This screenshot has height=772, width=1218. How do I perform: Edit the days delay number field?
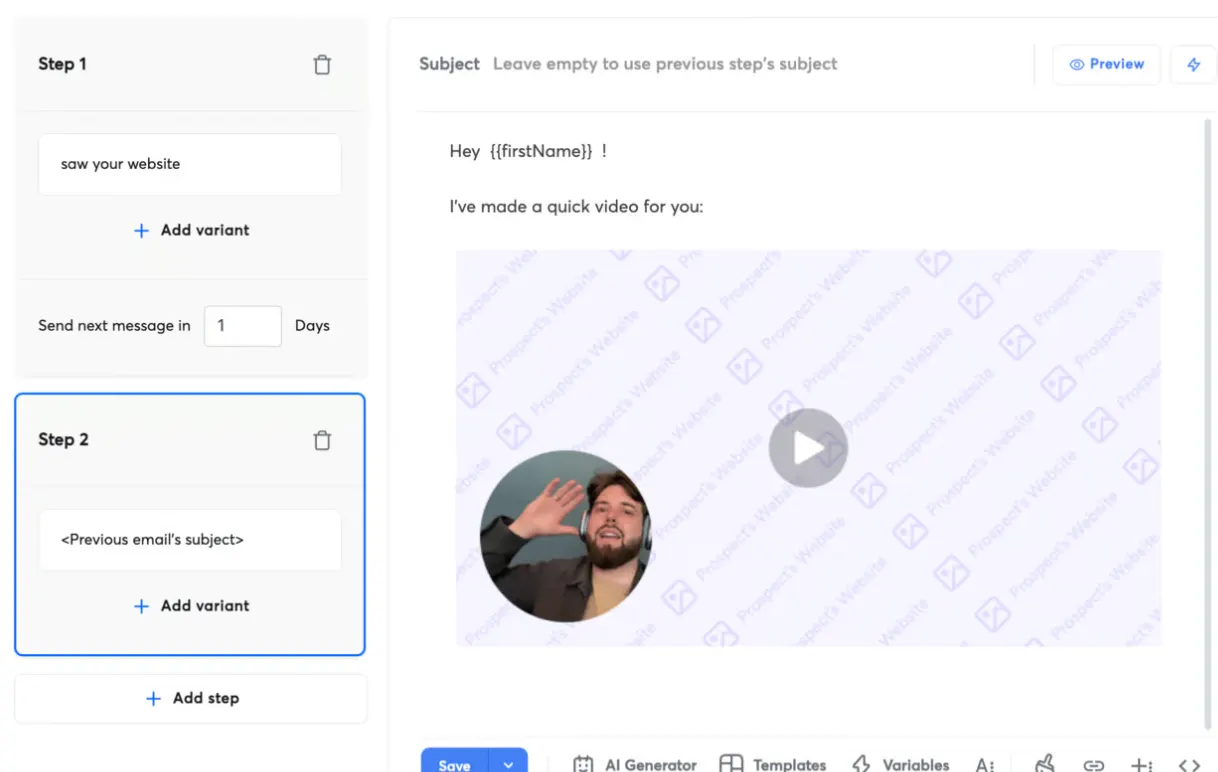coord(243,326)
